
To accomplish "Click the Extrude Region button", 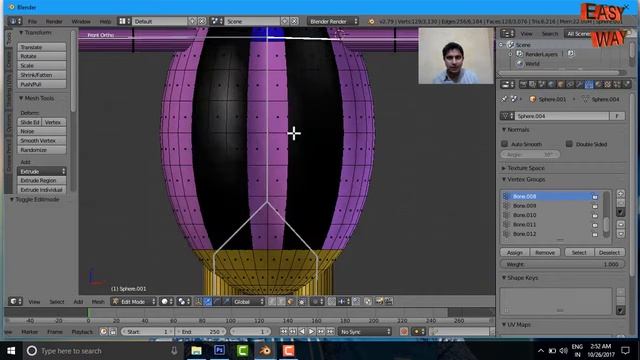I will point(42,181).
